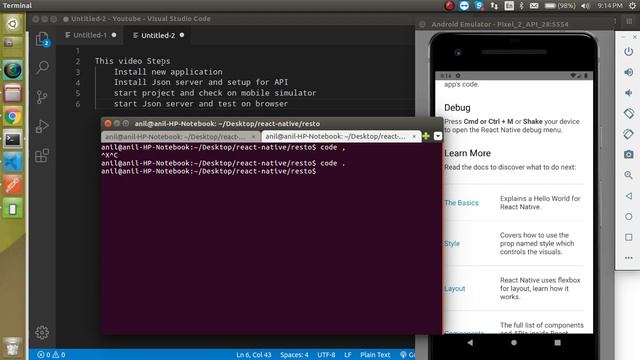Click the emulator volume down button
Screen dimensions: 640x360
coord(629,93)
